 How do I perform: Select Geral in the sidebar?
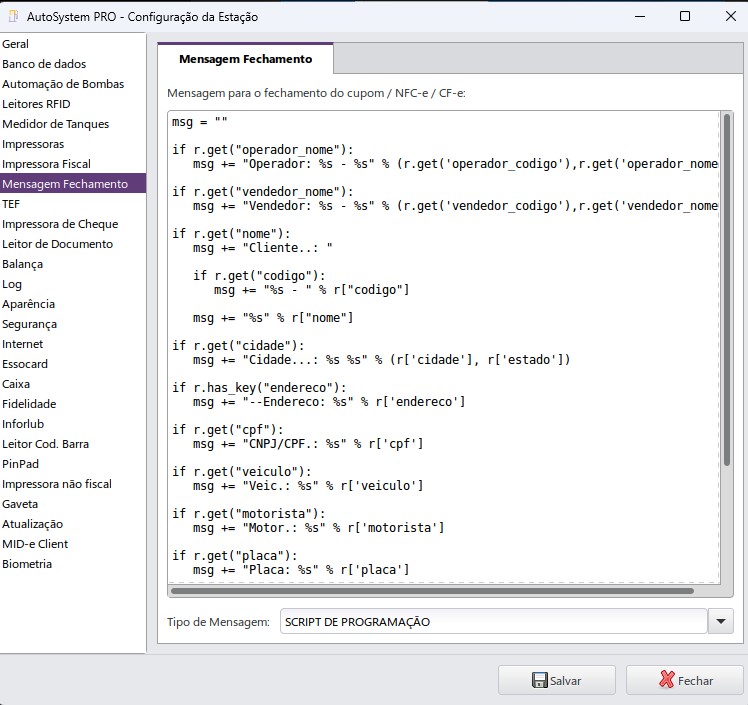(16, 44)
